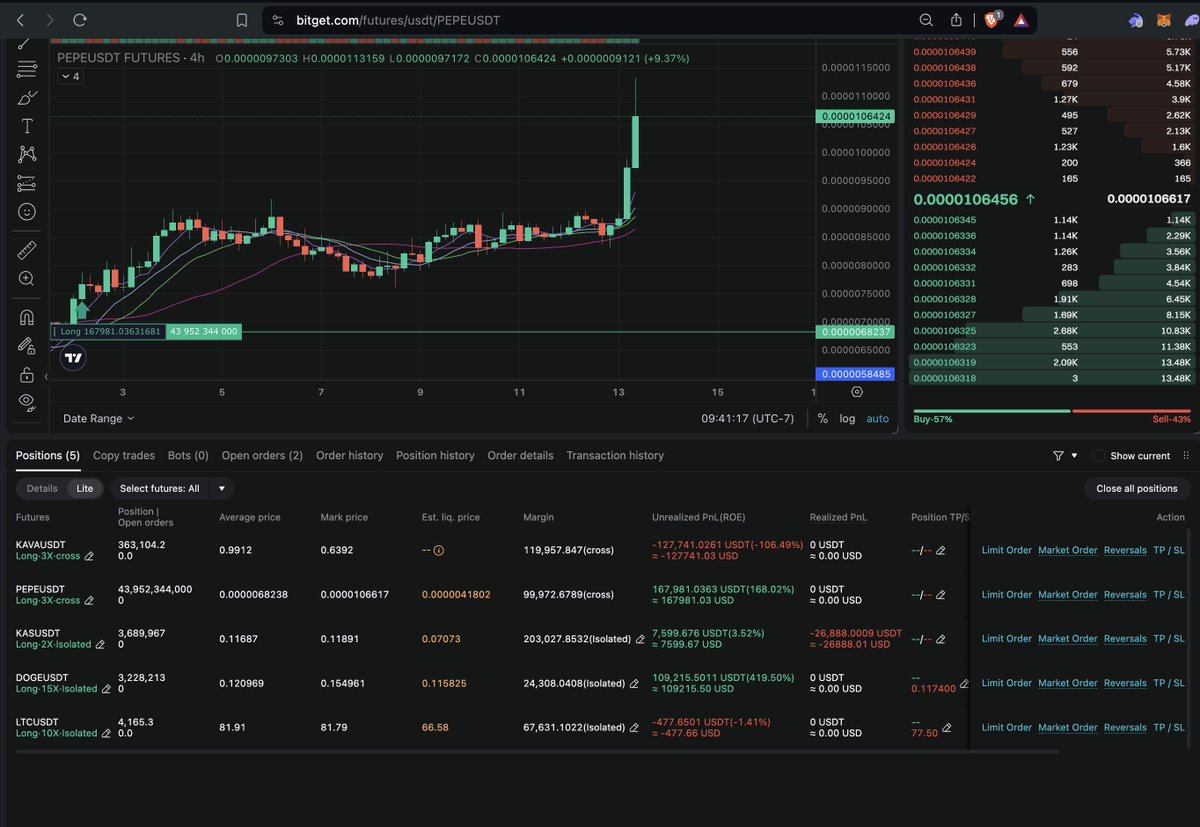The image size is (1200, 827).
Task: Toggle auto scale on chart
Action: [x=877, y=419]
